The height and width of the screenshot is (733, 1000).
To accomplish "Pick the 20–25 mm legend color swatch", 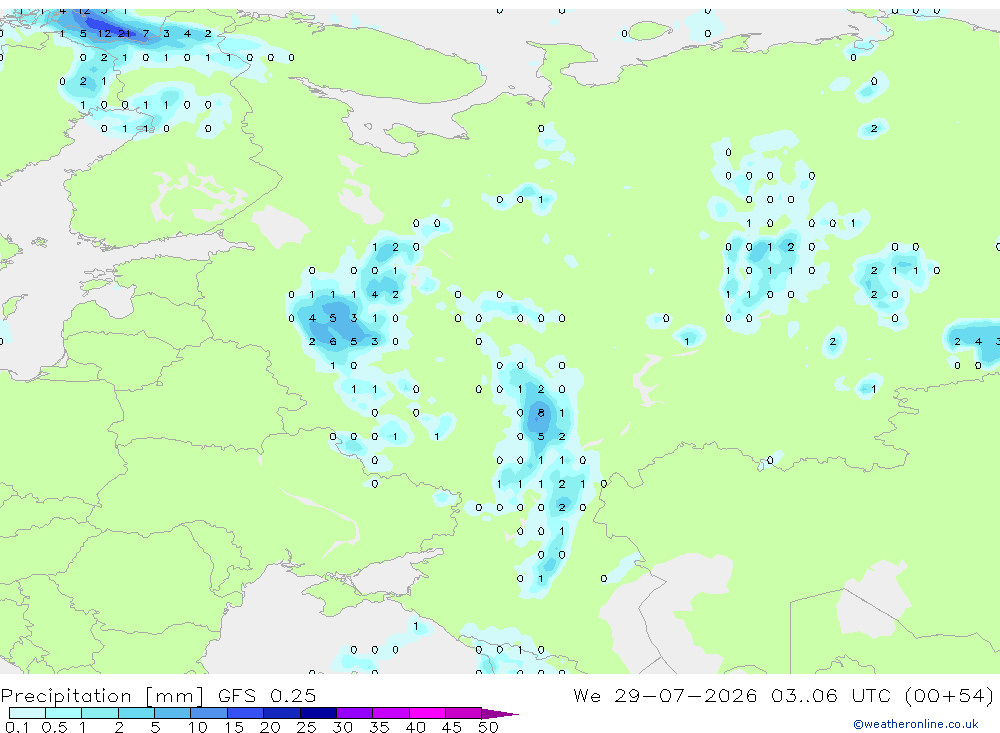I will [282, 713].
